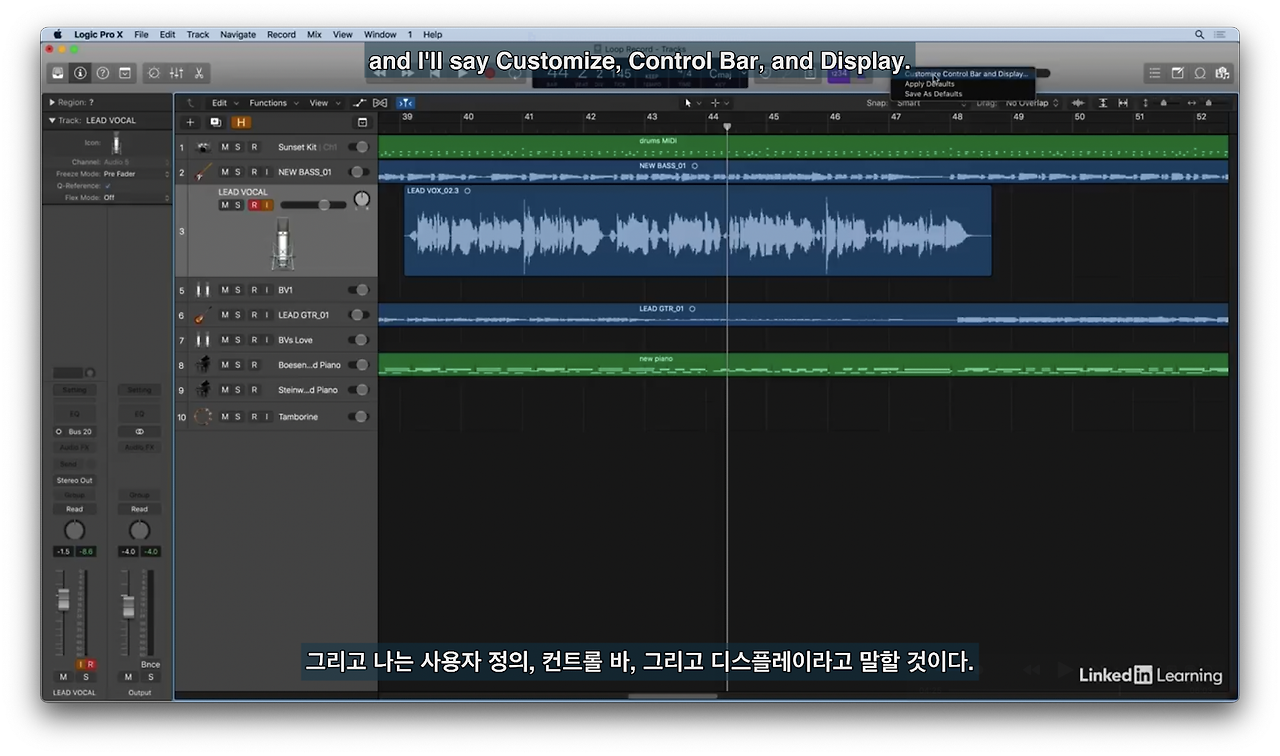Adjust LEAD VOCAL track header volume slider
Viewport: 1280px width, 756px height.
[x=312, y=205]
